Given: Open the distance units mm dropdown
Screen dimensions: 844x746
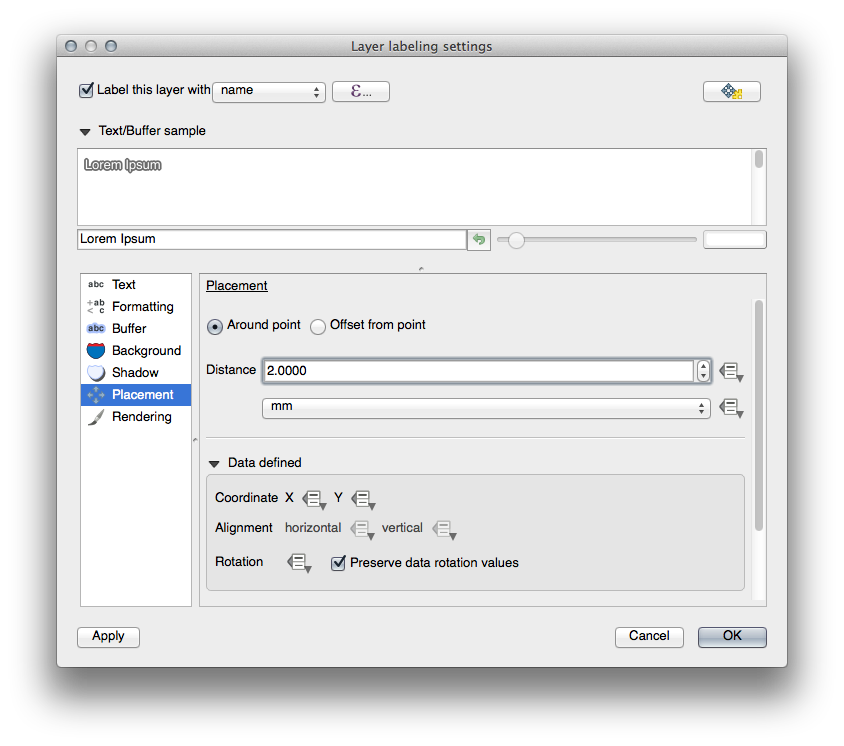Looking at the screenshot, I should tap(486, 407).
